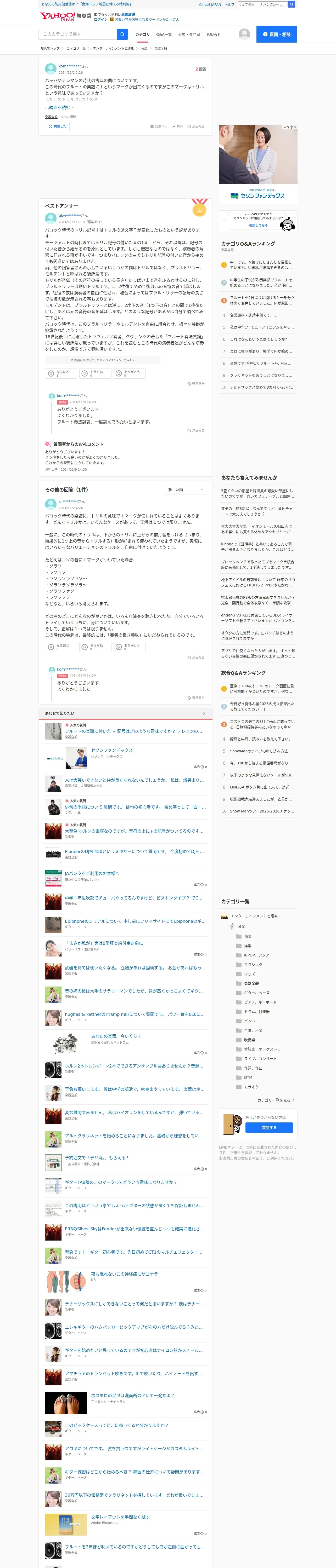Open the バンド category
Screen dimensions: 336x1568
click(246, 1021)
